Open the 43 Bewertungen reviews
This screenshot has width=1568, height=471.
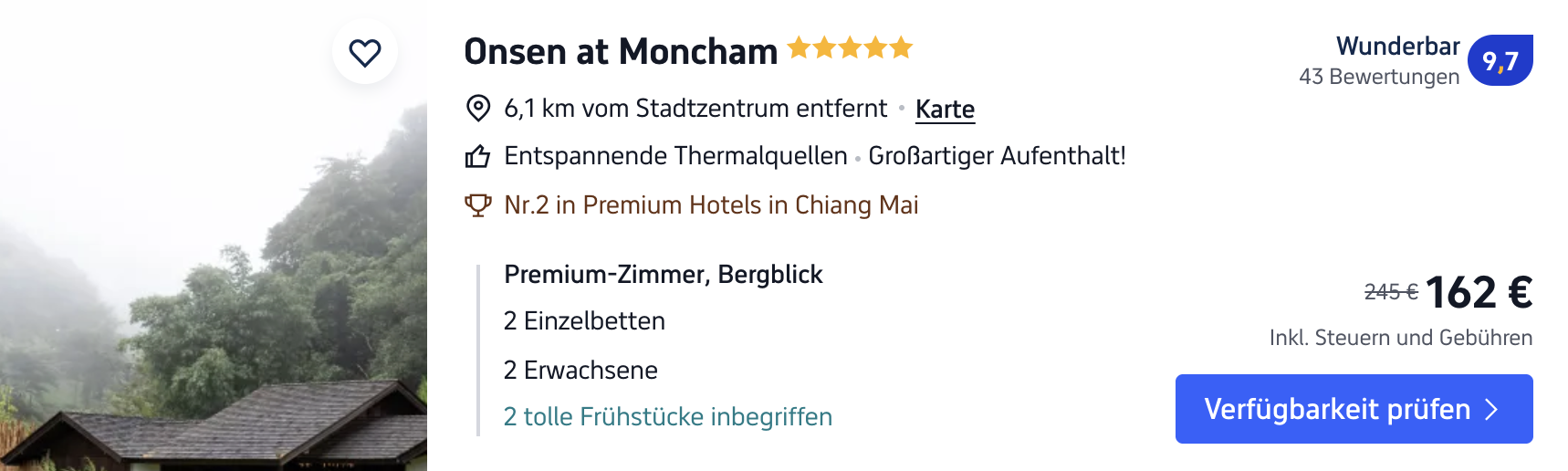(x=1378, y=77)
